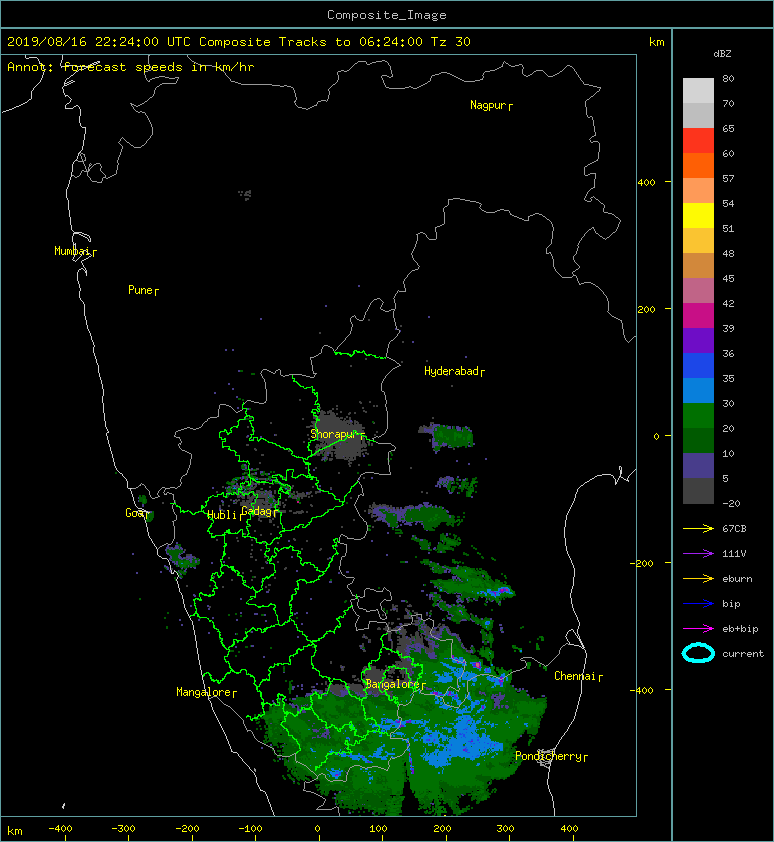774x842 pixels.
Task: Select the Bangalore city label
Action: [395, 684]
